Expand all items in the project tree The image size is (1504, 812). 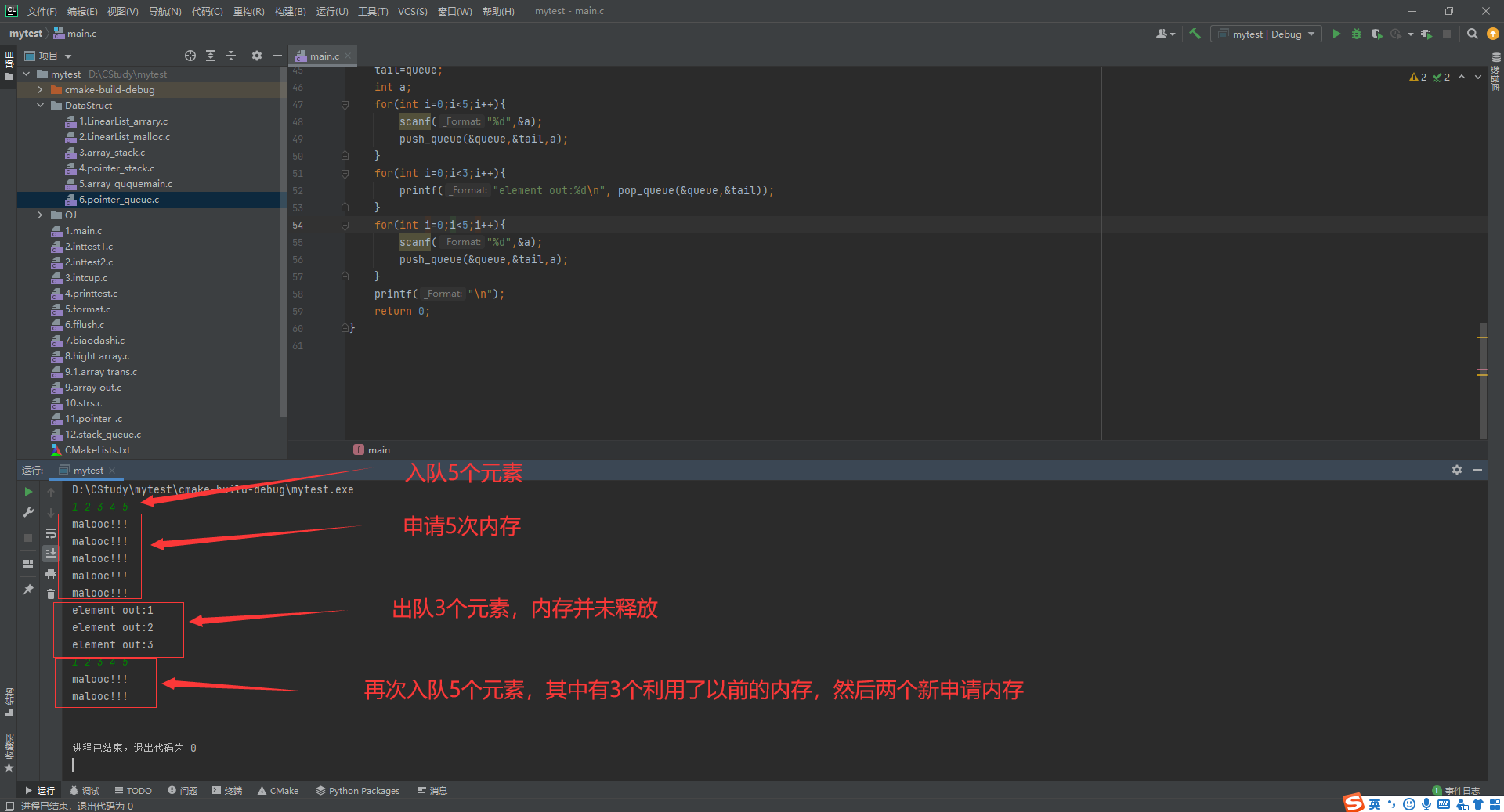[x=211, y=56]
